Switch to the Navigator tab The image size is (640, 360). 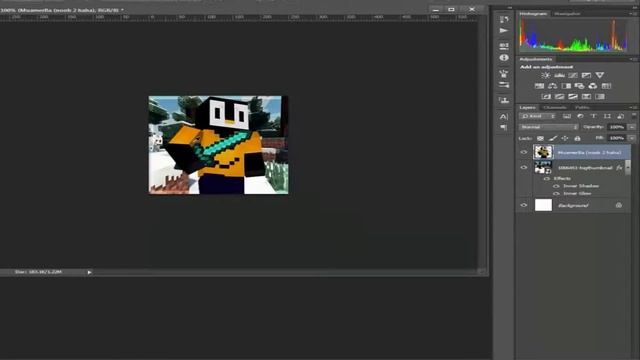click(567, 14)
